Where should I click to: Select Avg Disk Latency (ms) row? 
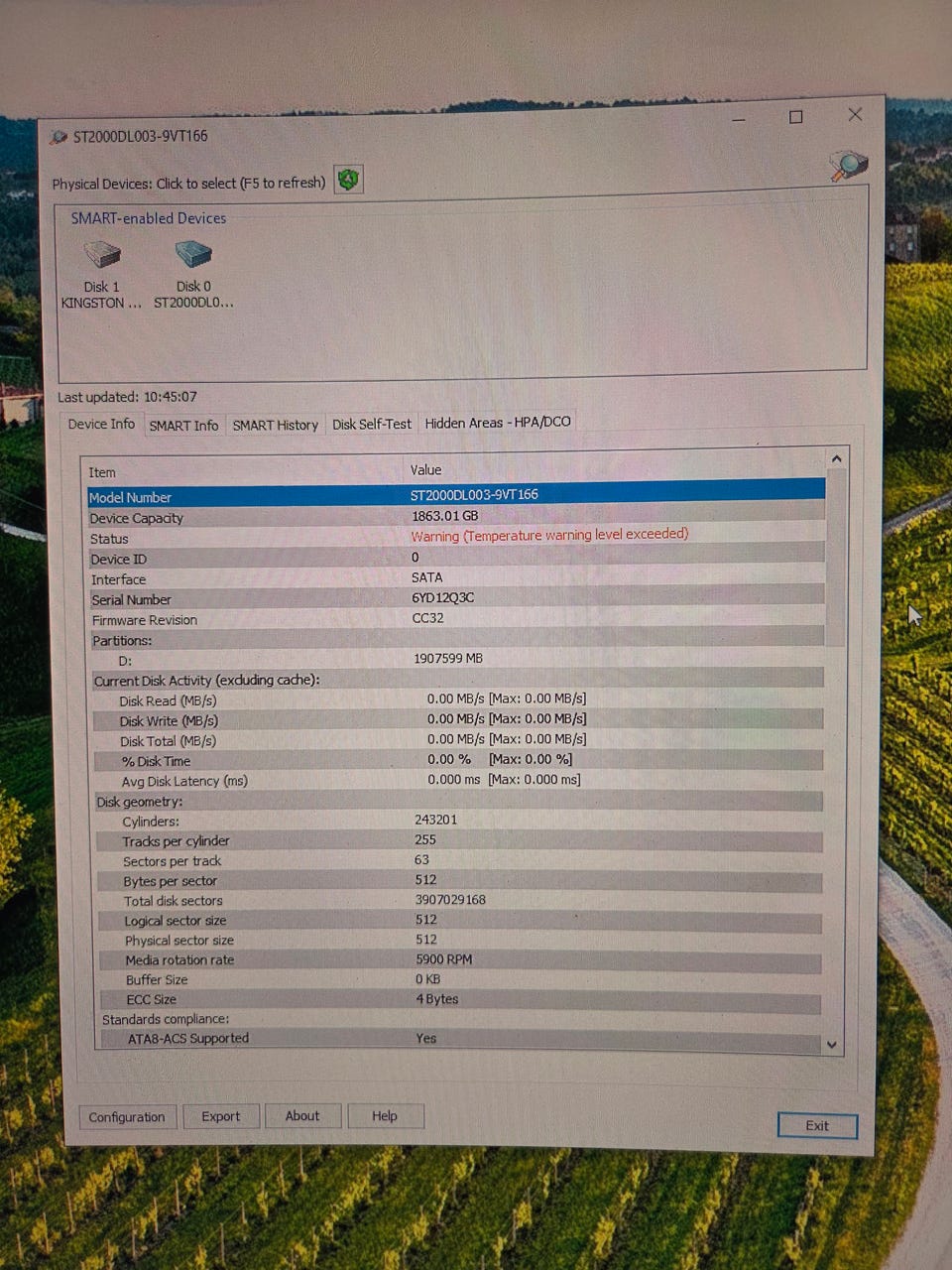(457, 781)
